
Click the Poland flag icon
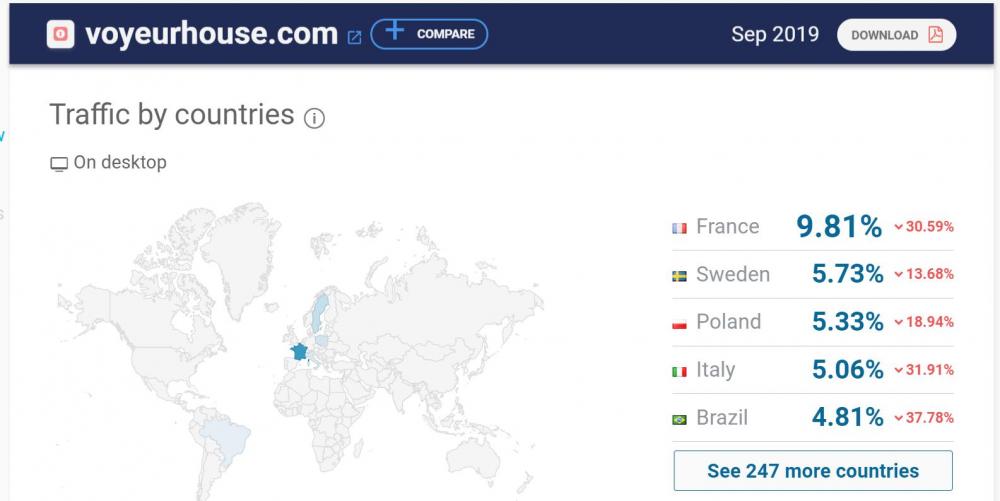click(x=680, y=324)
